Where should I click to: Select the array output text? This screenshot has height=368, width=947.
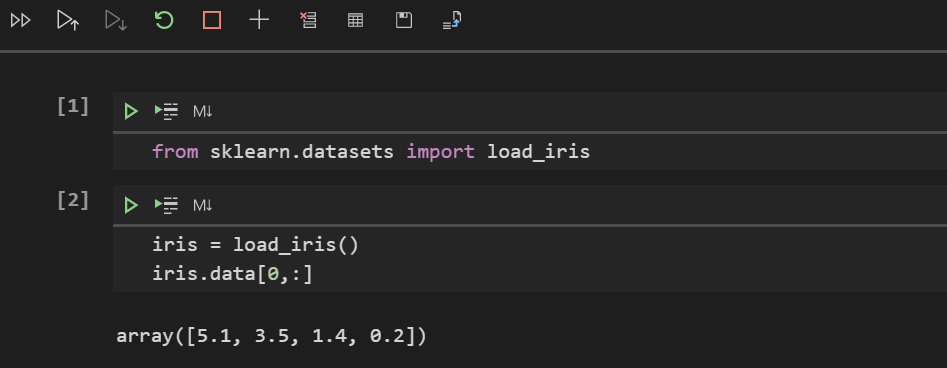(271, 336)
